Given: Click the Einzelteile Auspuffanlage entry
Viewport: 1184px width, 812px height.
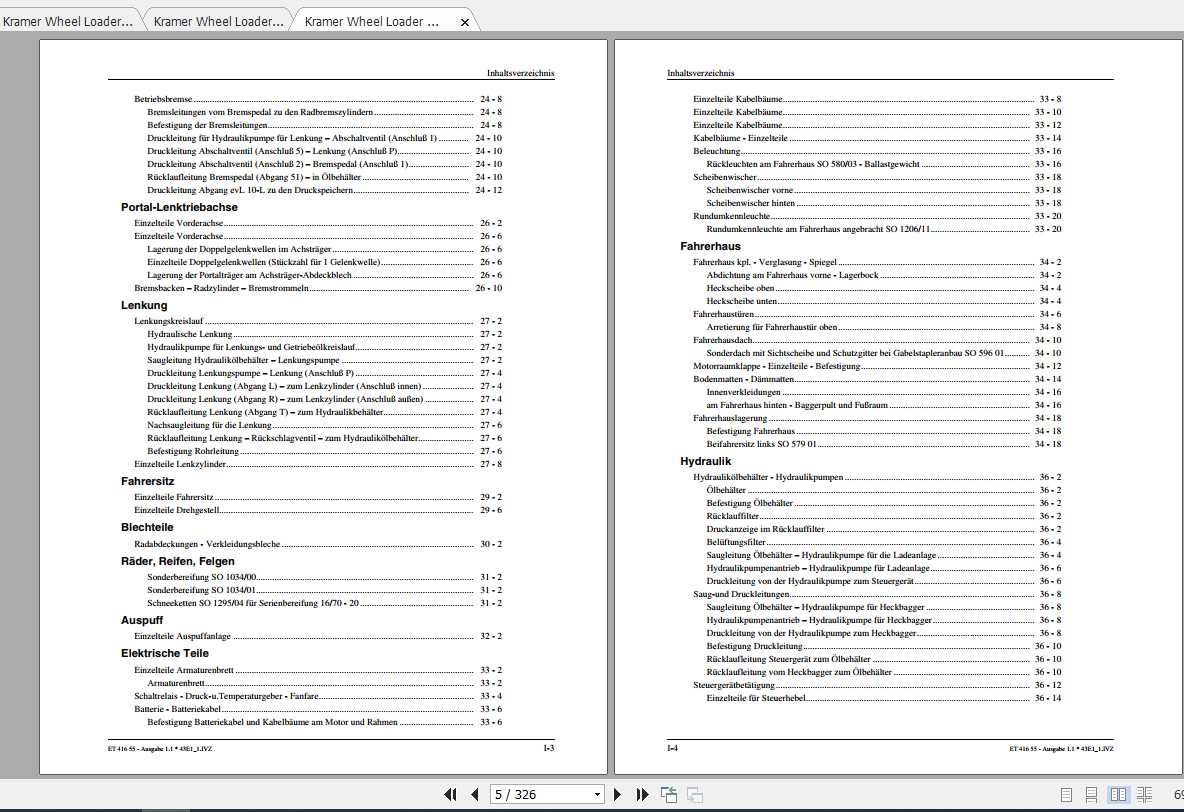Looking at the screenshot, I should [318, 636].
